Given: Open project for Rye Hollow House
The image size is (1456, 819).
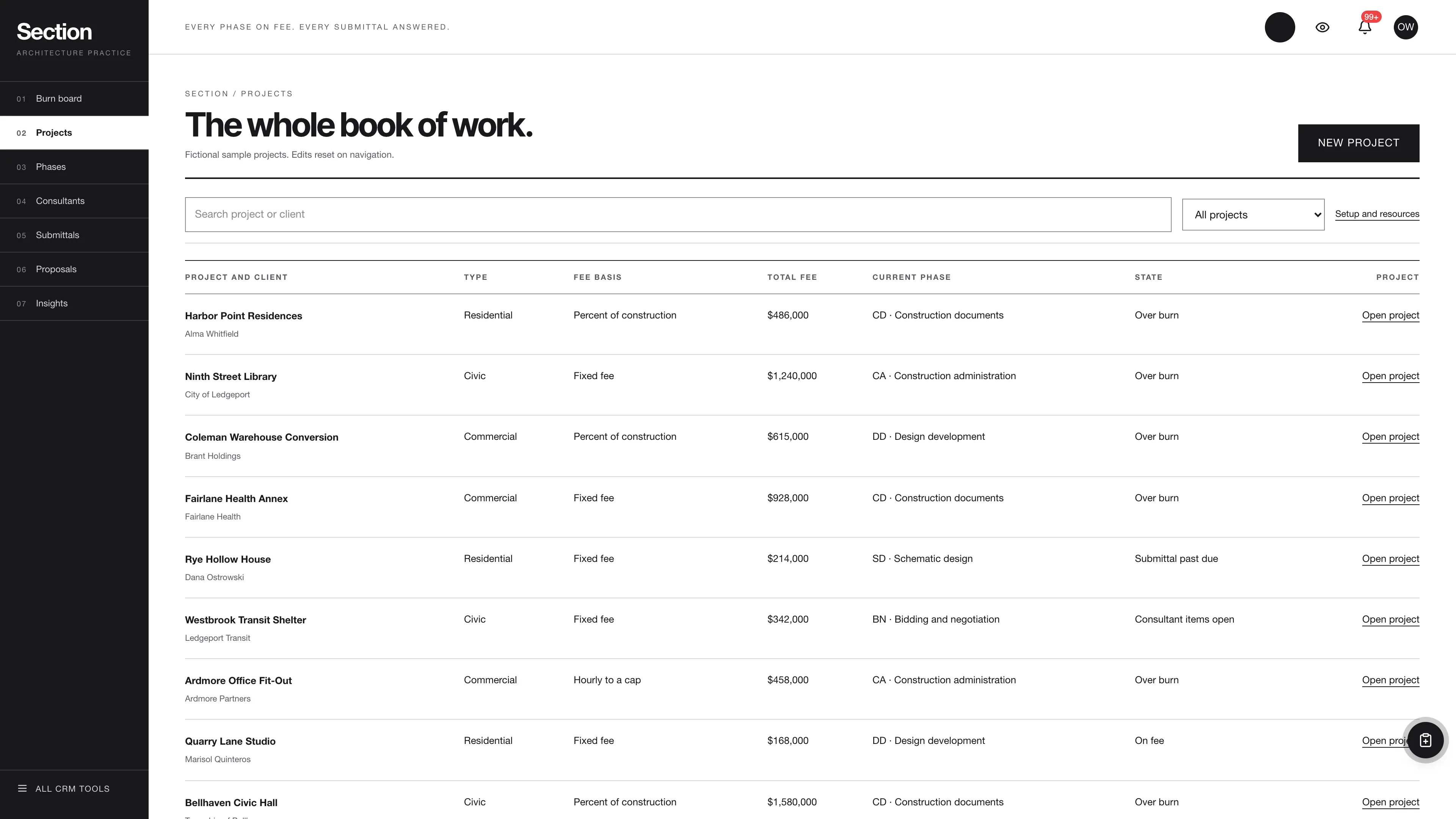Looking at the screenshot, I should coord(1390,559).
